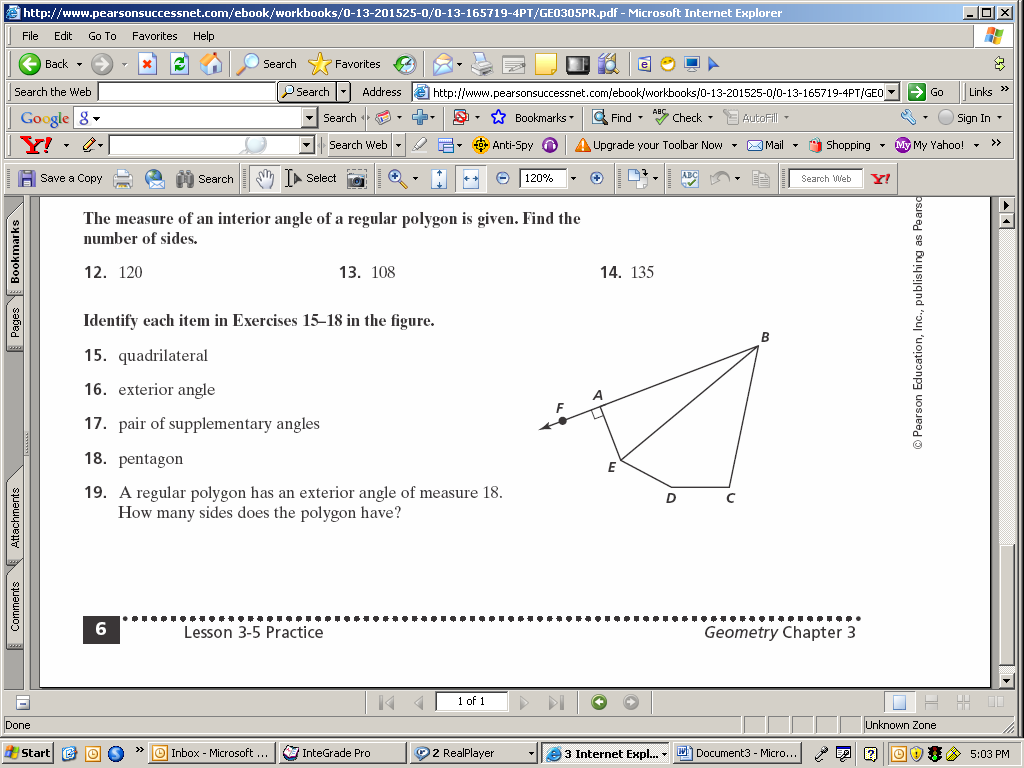Enable Fit Width page view
This screenshot has height=768, width=1024.
coord(471,179)
